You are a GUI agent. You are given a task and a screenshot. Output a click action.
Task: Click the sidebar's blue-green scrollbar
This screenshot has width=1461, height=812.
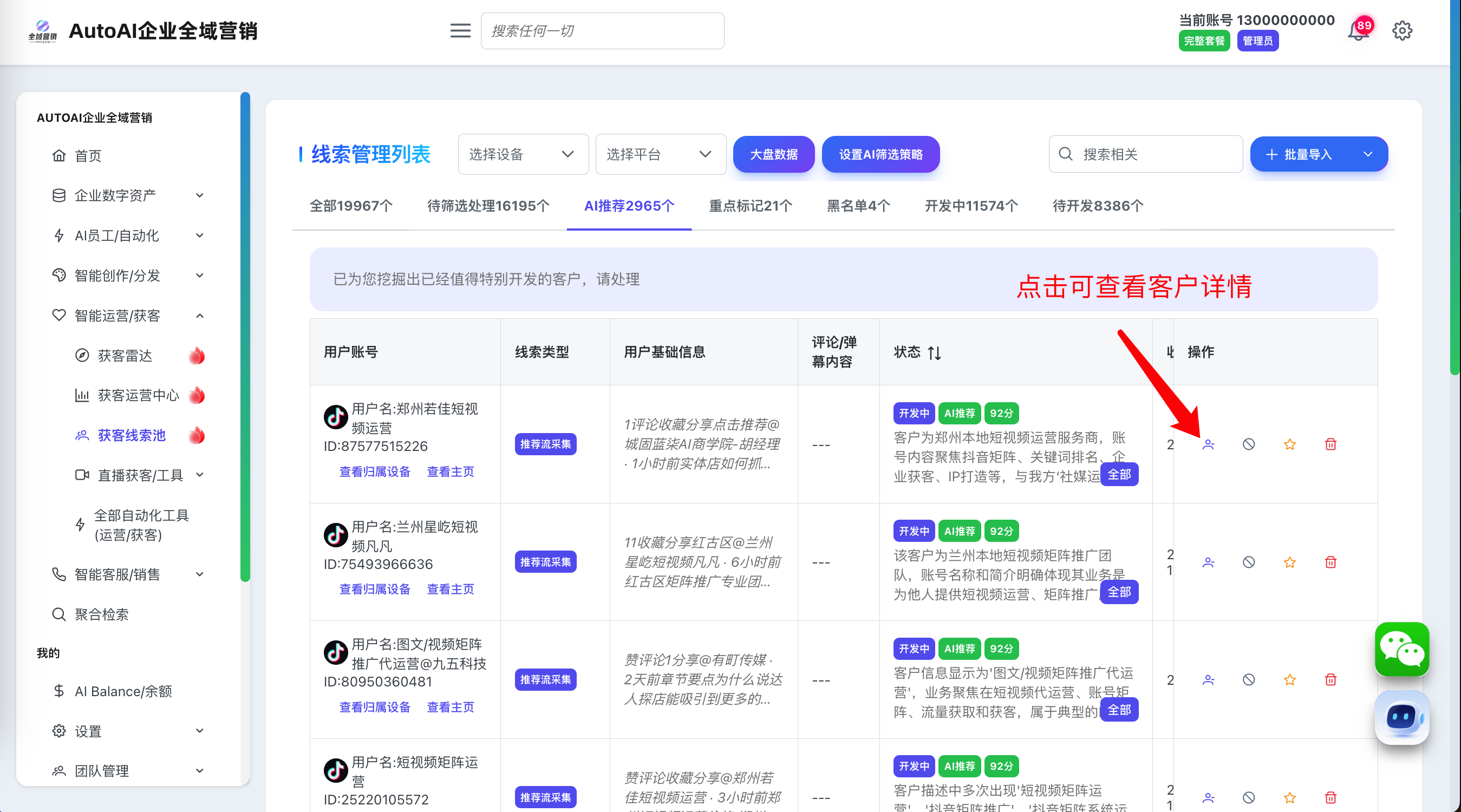click(245, 336)
